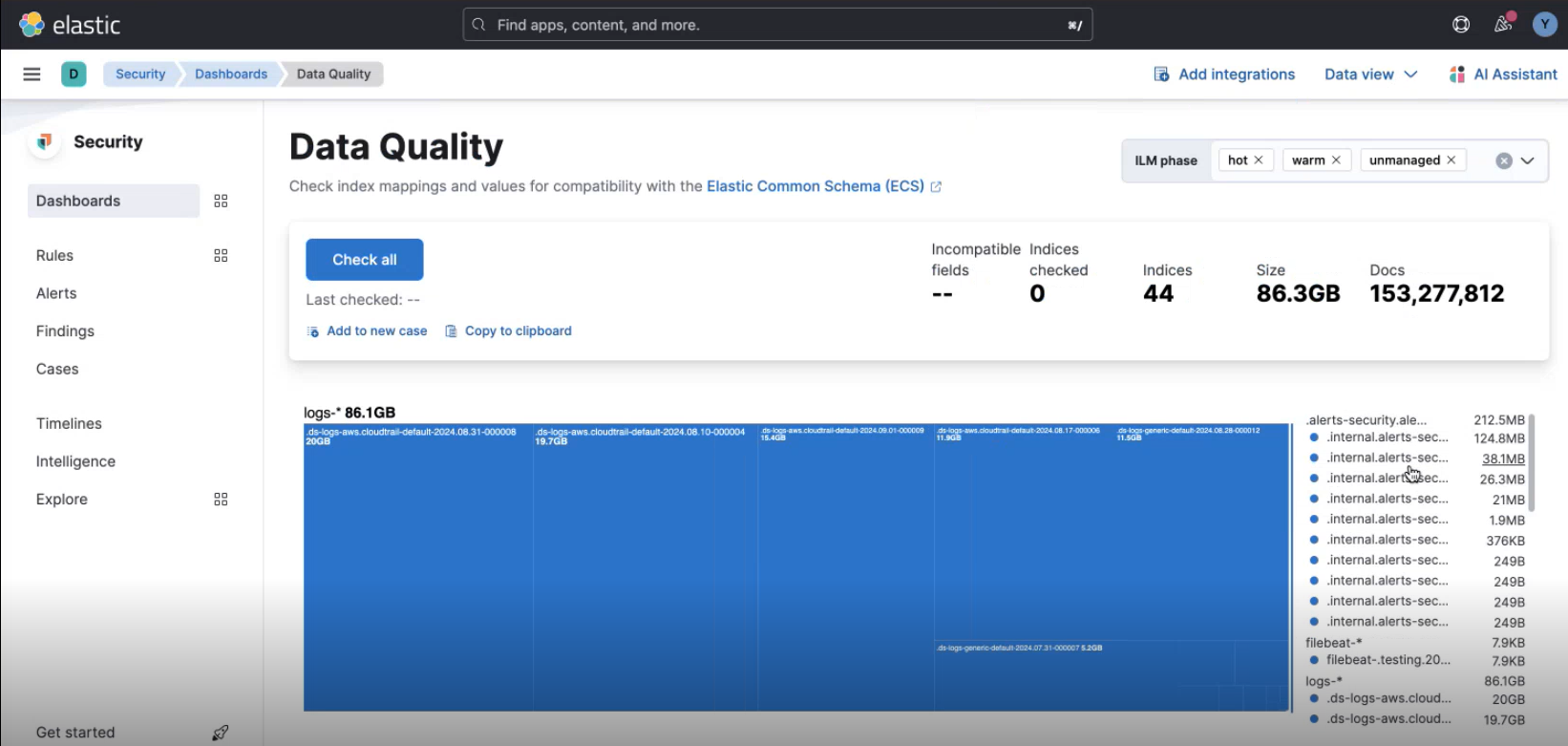Image resolution: width=1568 pixels, height=746 pixels.
Task: Click the Elastic logo
Action: click(x=70, y=25)
